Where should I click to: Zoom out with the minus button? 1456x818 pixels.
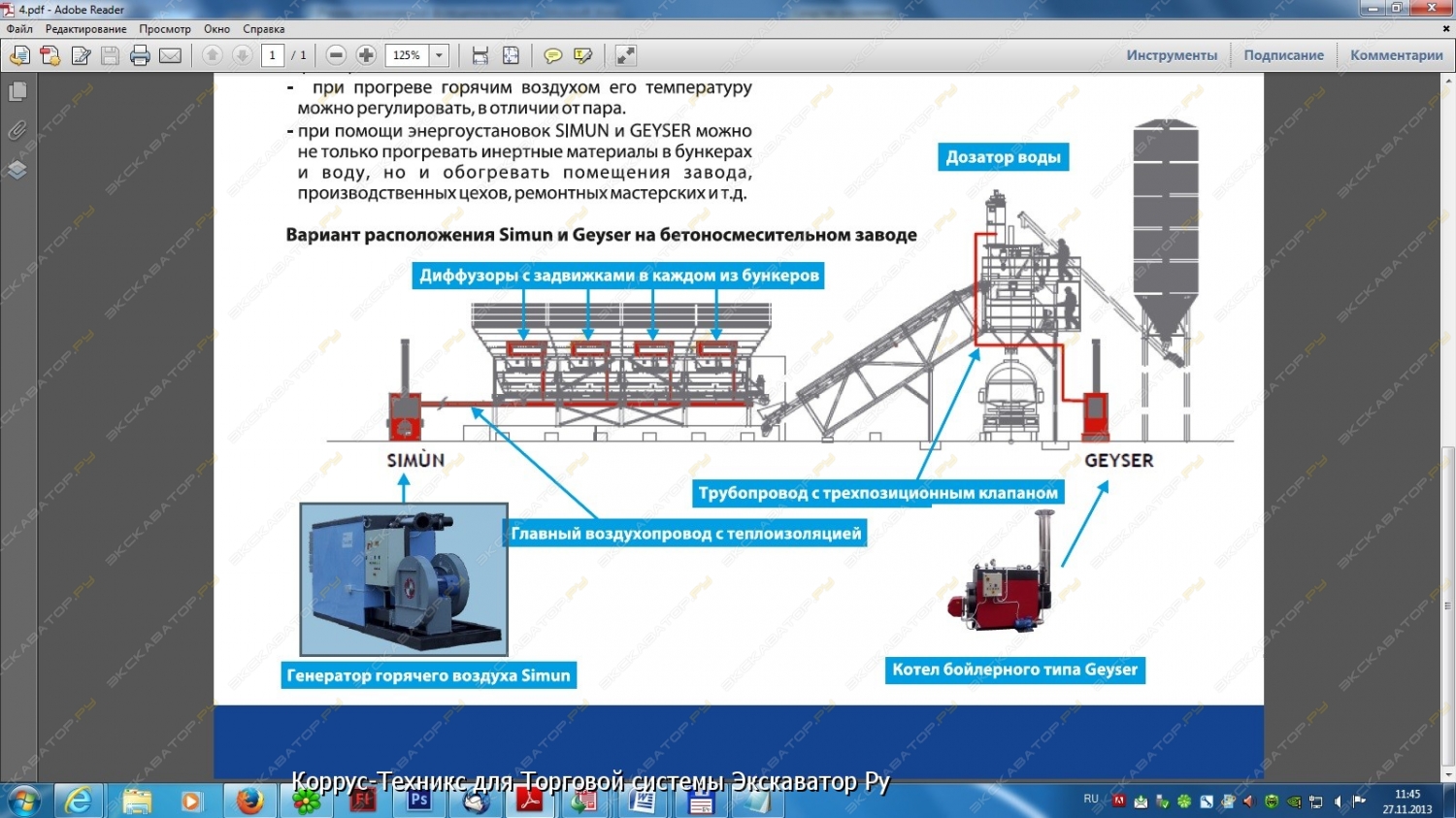click(x=336, y=55)
